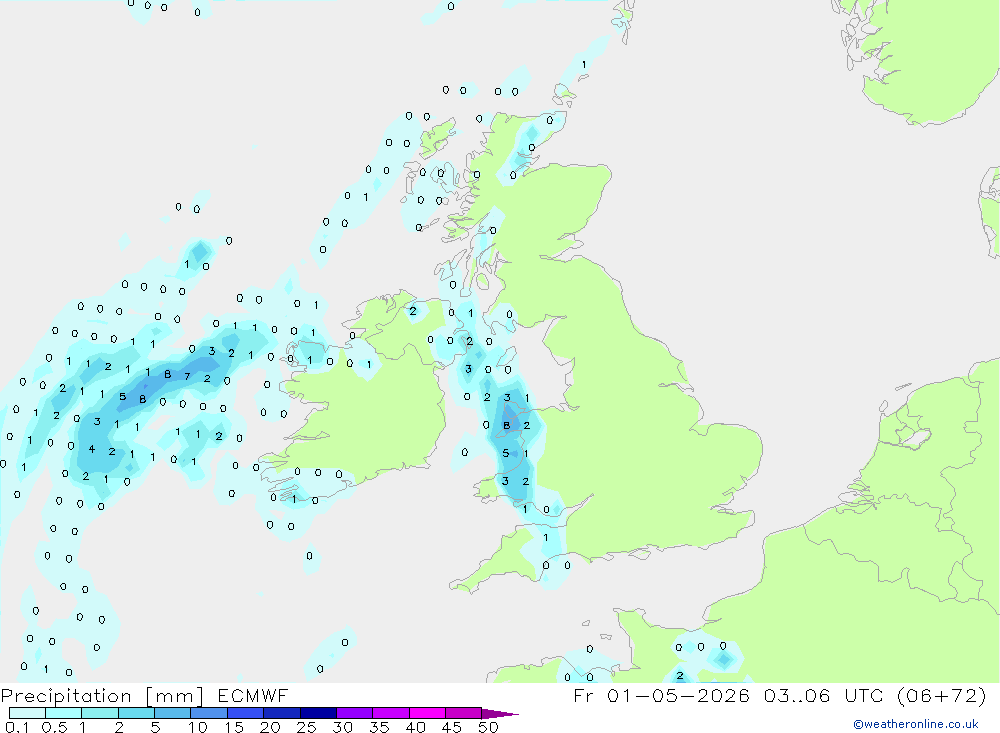Click the 30–35 mm legend color box
This screenshot has width=1000, height=733.
(x=354, y=713)
